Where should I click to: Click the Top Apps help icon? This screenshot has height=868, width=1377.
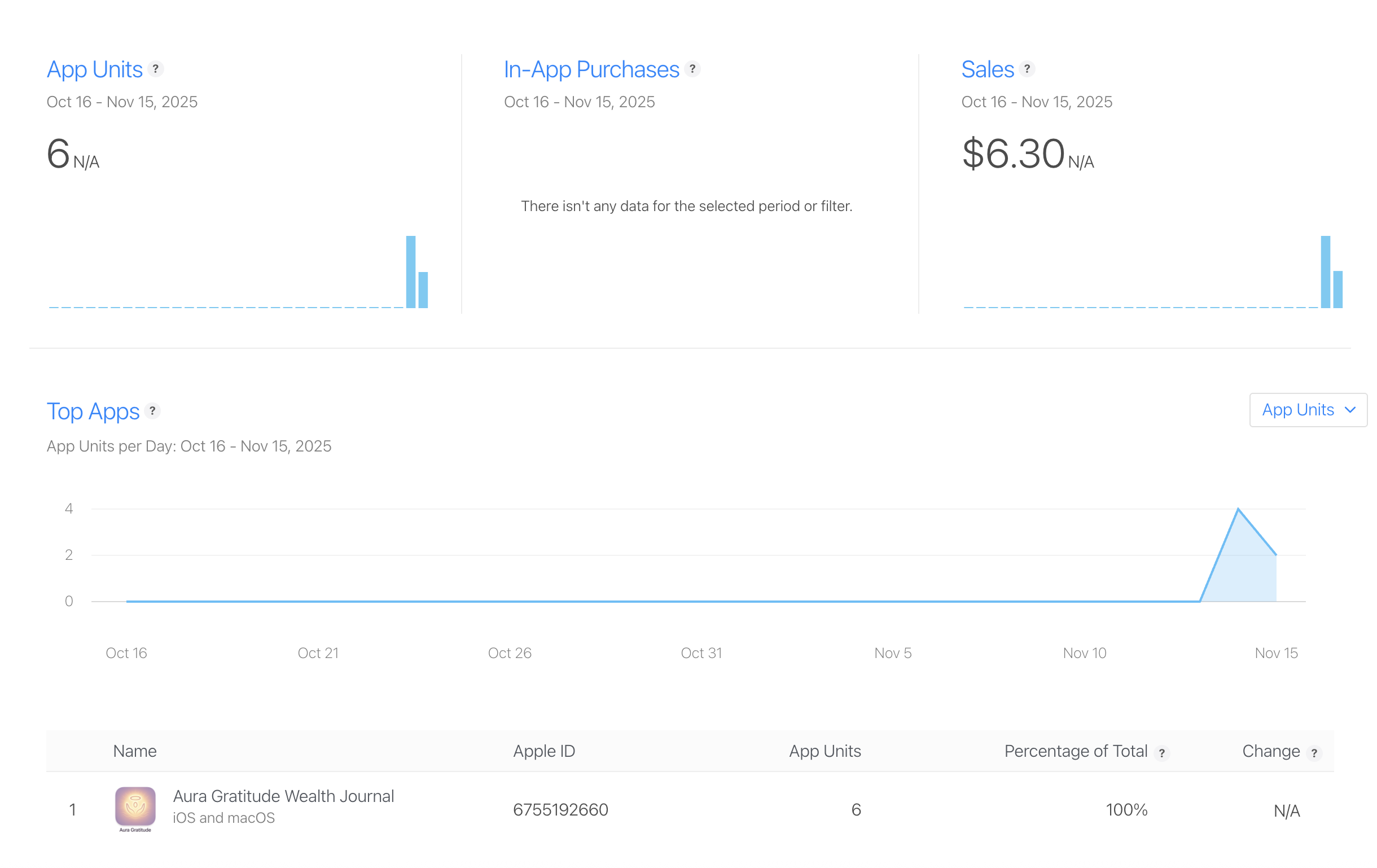[152, 410]
